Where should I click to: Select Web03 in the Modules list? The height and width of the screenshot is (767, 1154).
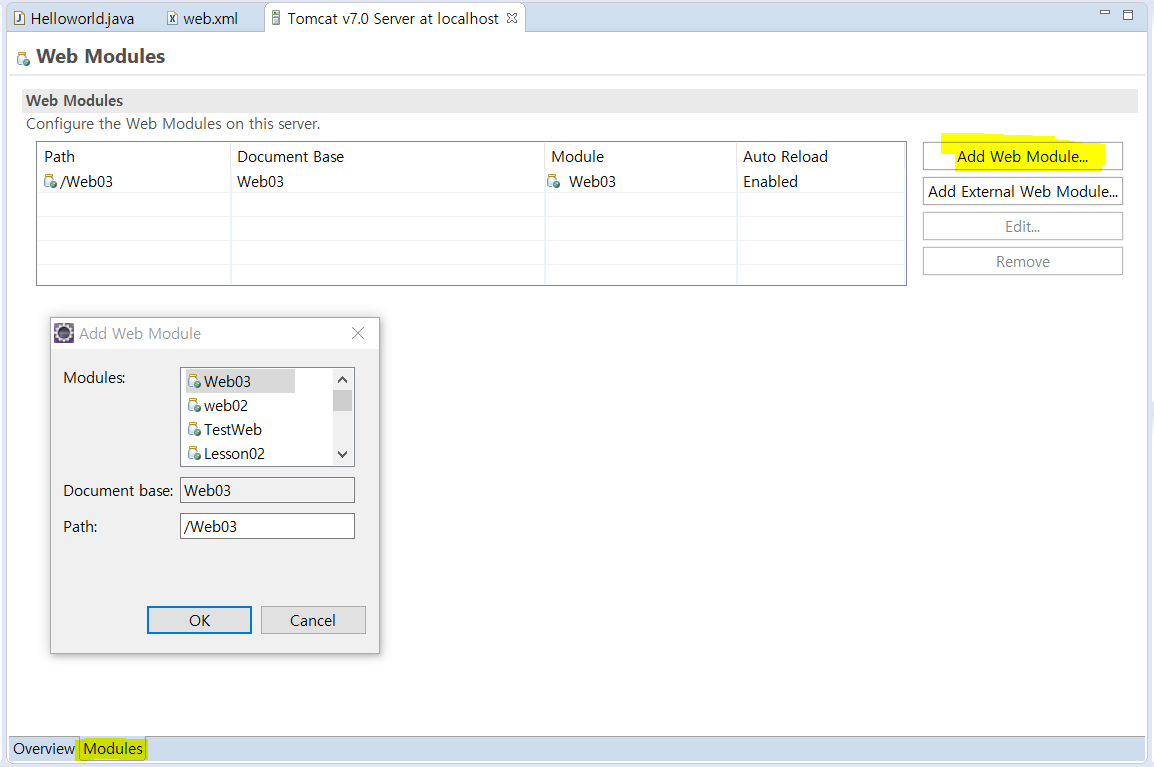240,381
